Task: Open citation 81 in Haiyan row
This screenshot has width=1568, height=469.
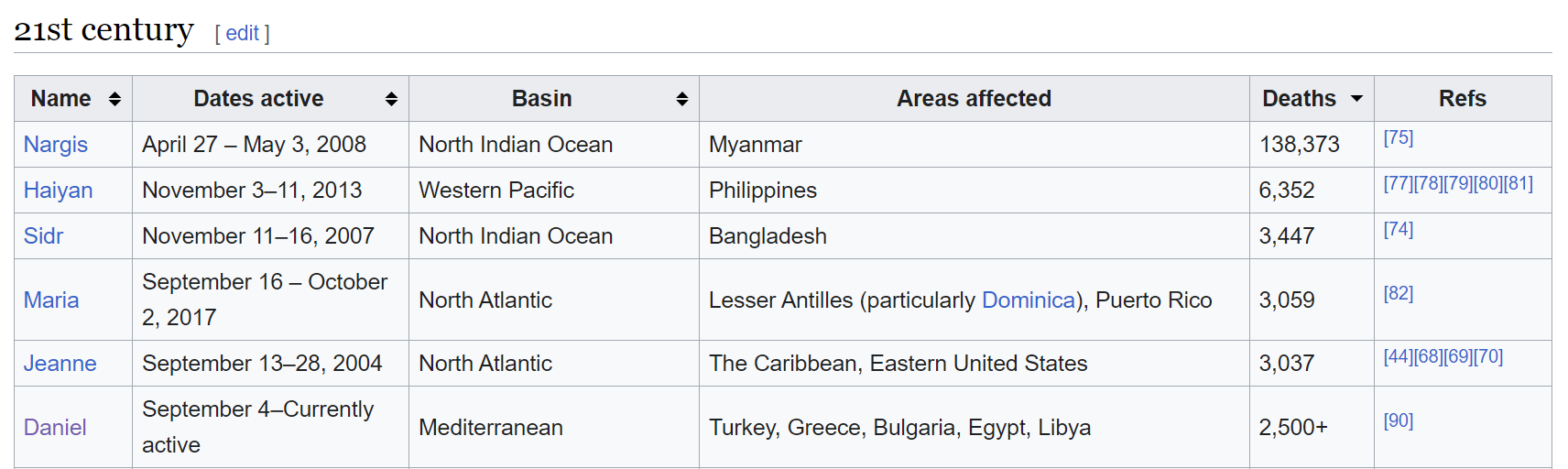Action: click(1518, 184)
